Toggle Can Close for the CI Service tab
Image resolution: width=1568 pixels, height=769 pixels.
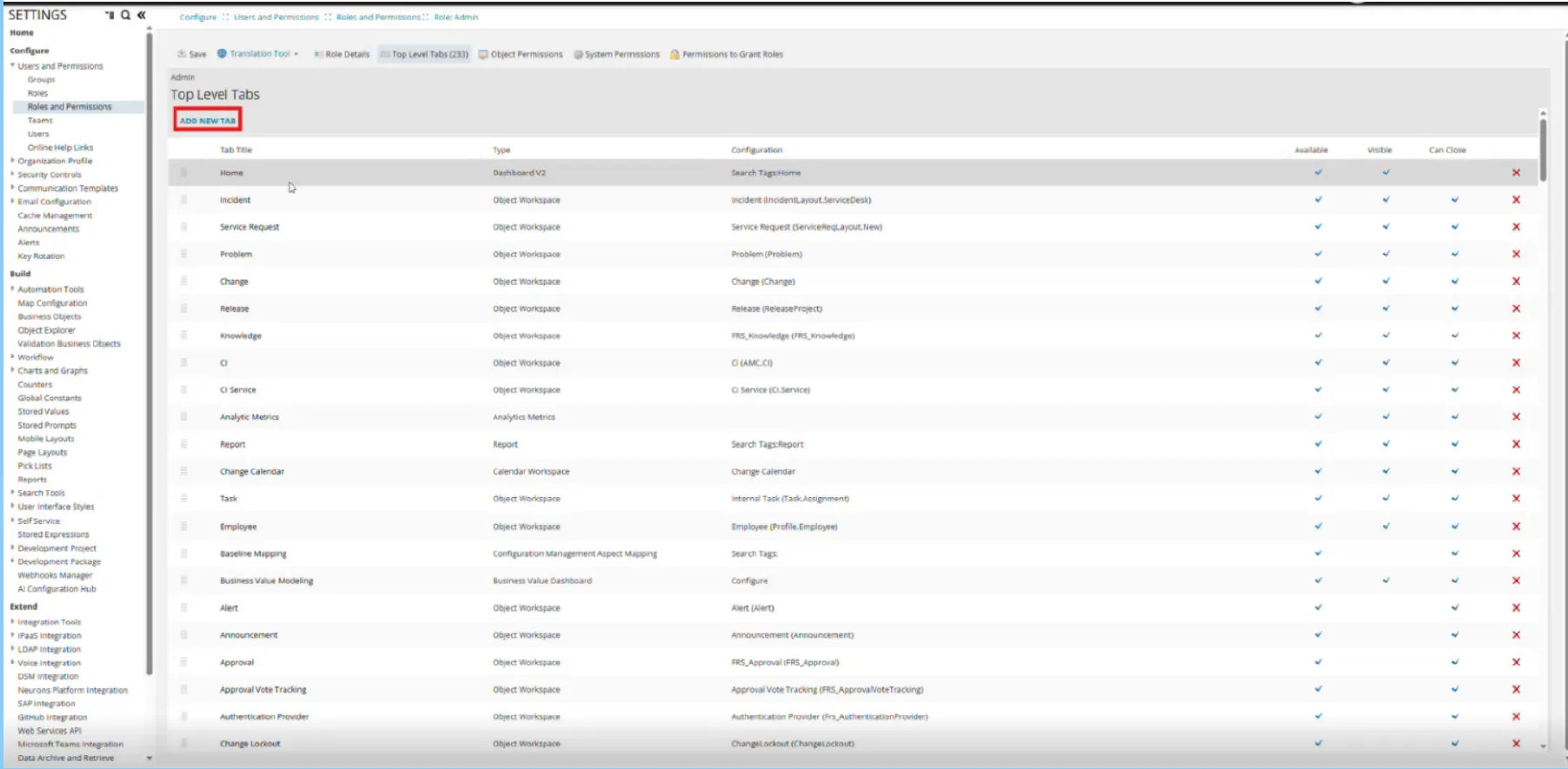(1454, 389)
